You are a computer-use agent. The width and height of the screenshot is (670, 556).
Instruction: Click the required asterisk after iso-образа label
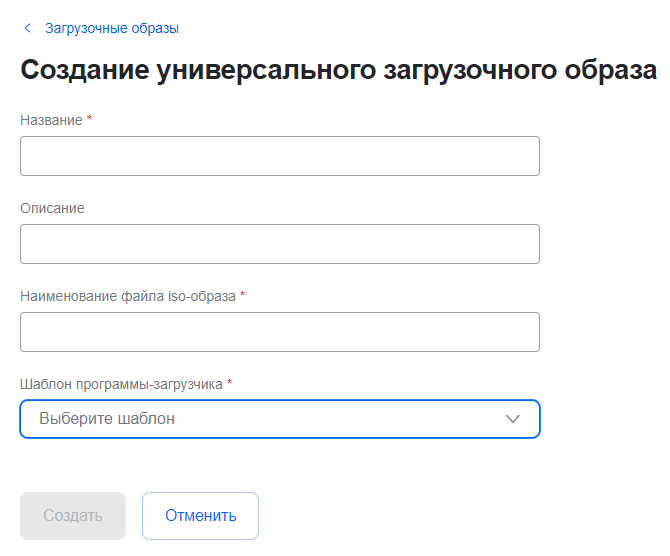pyautogui.click(x=243, y=295)
